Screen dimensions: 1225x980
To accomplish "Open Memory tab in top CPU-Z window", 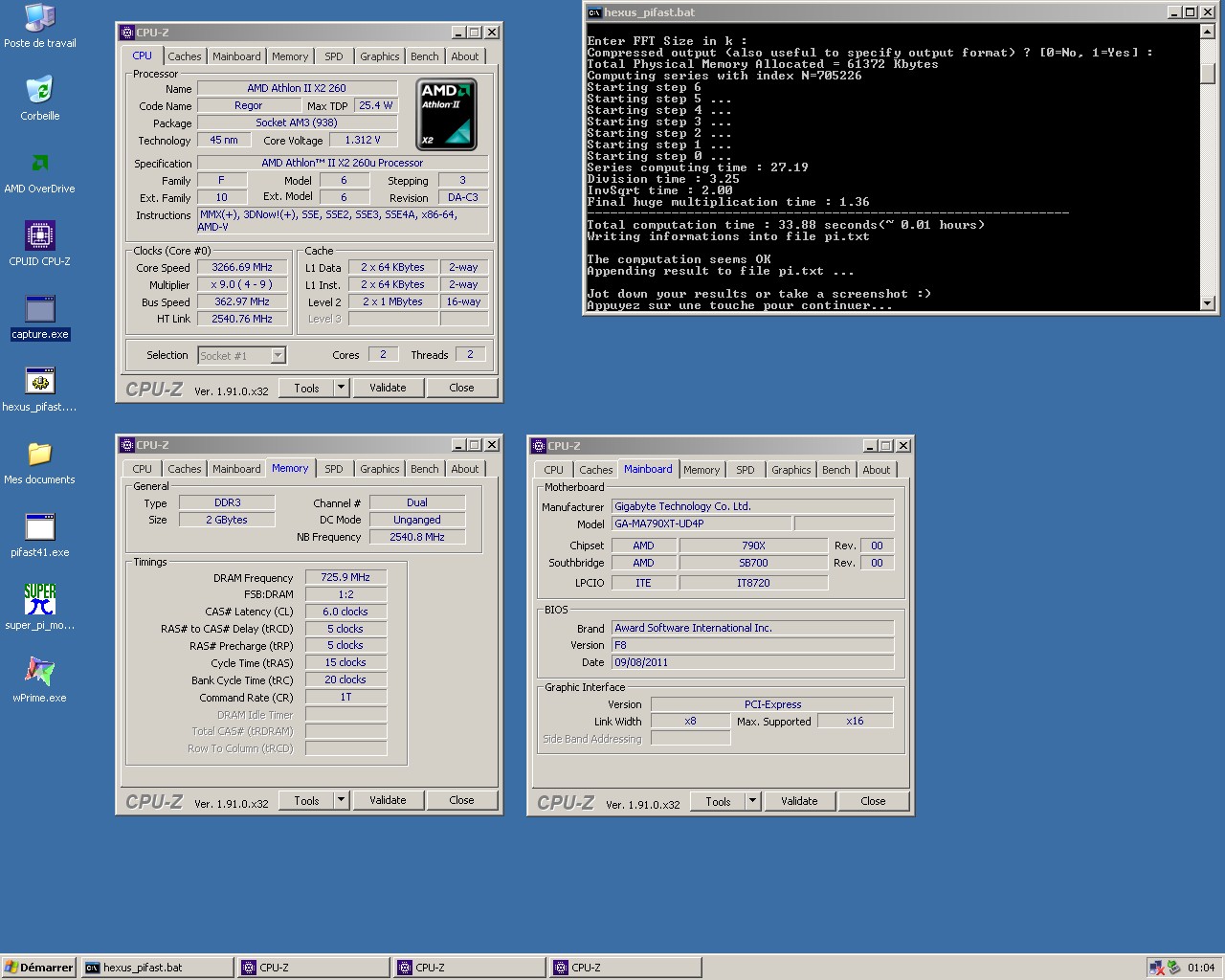I will pyautogui.click(x=290, y=56).
